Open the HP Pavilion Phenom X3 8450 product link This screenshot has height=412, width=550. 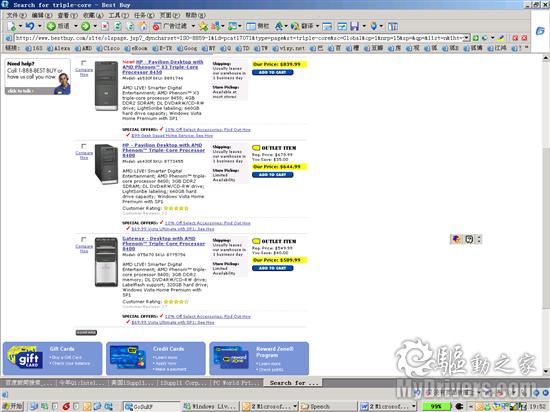[x=163, y=67]
